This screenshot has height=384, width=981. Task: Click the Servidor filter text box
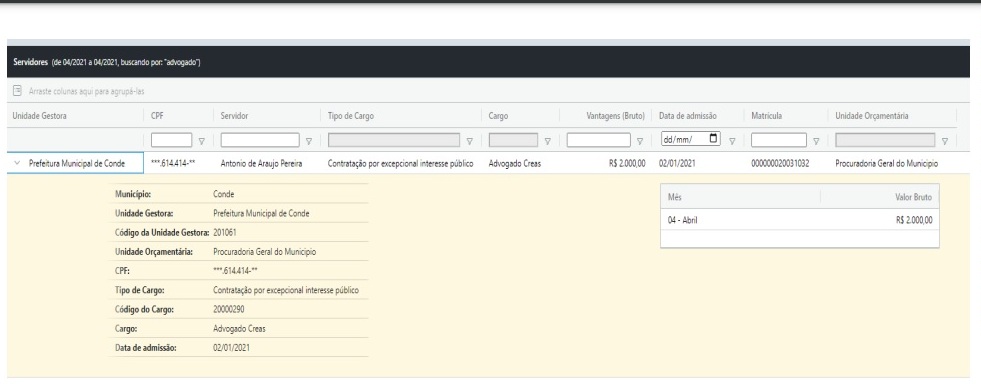[260, 139]
